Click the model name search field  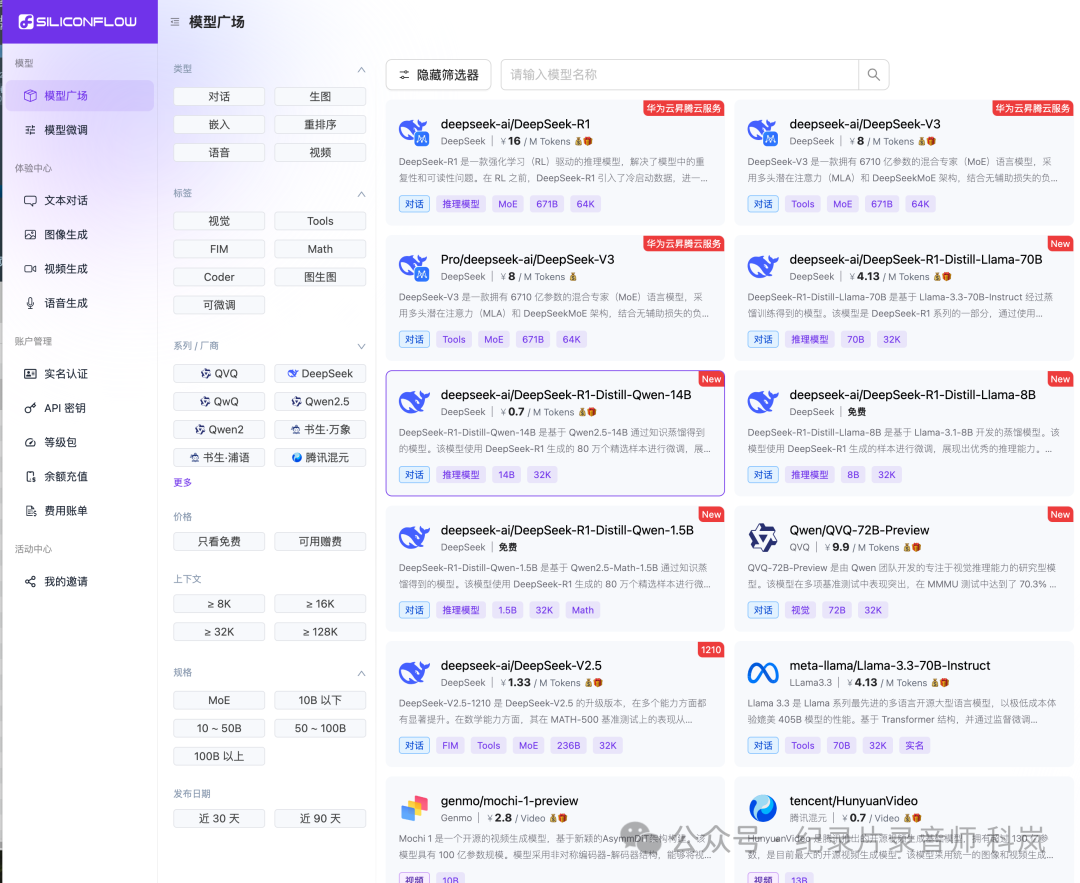(x=680, y=74)
